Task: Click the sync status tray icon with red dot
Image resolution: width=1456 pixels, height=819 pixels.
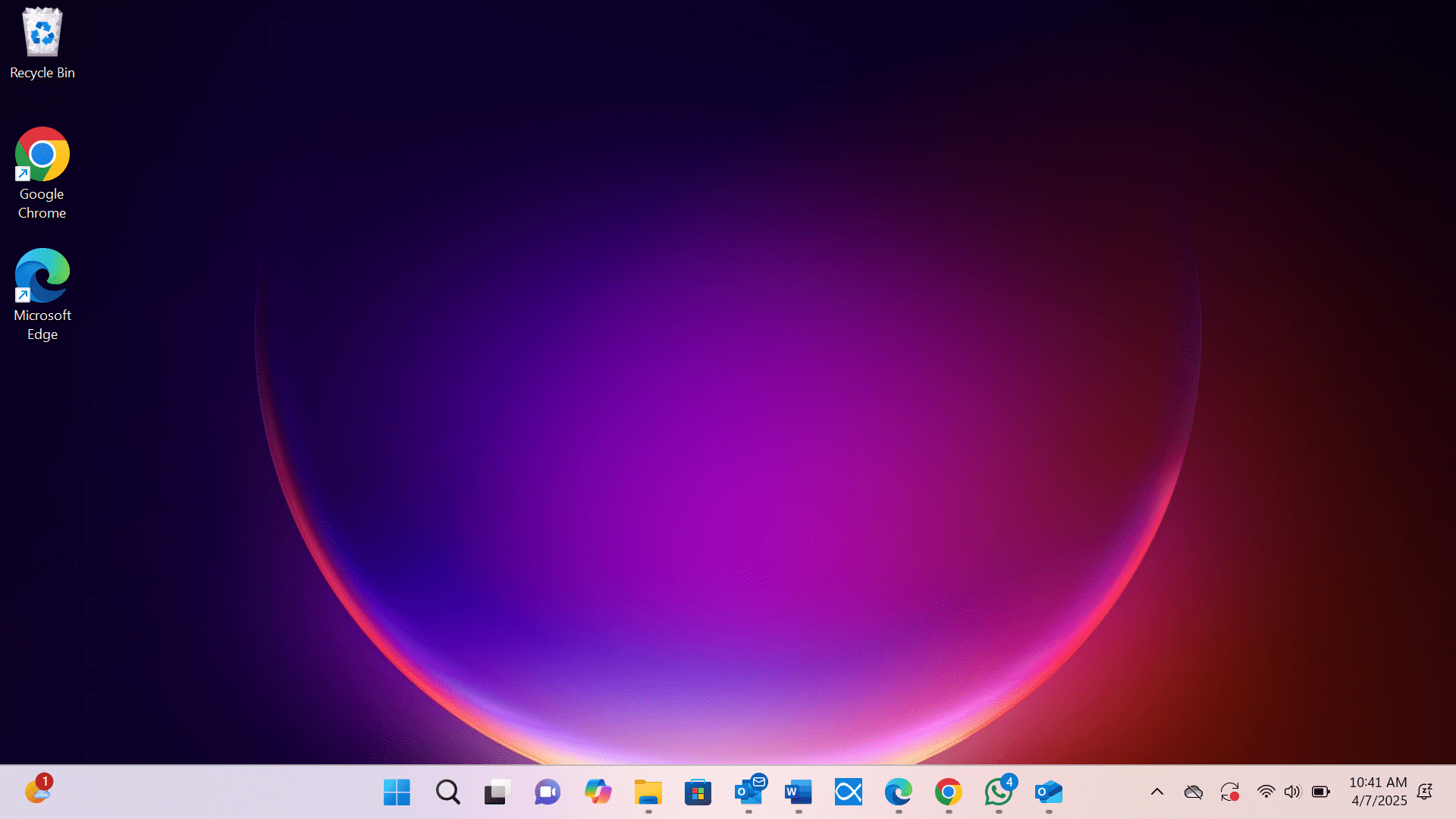Action: click(1230, 792)
